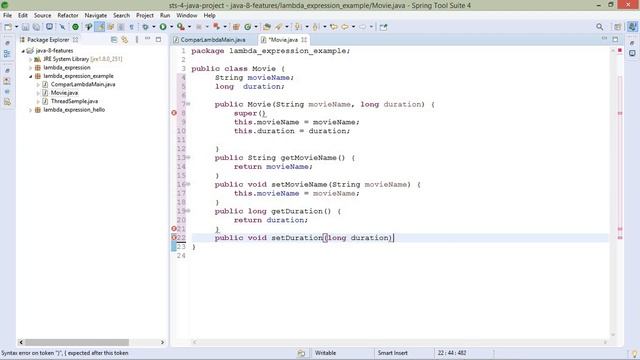The width and height of the screenshot is (640, 360).
Task: Click the Pin Editor icon at toolbar end
Action: tap(383, 27)
